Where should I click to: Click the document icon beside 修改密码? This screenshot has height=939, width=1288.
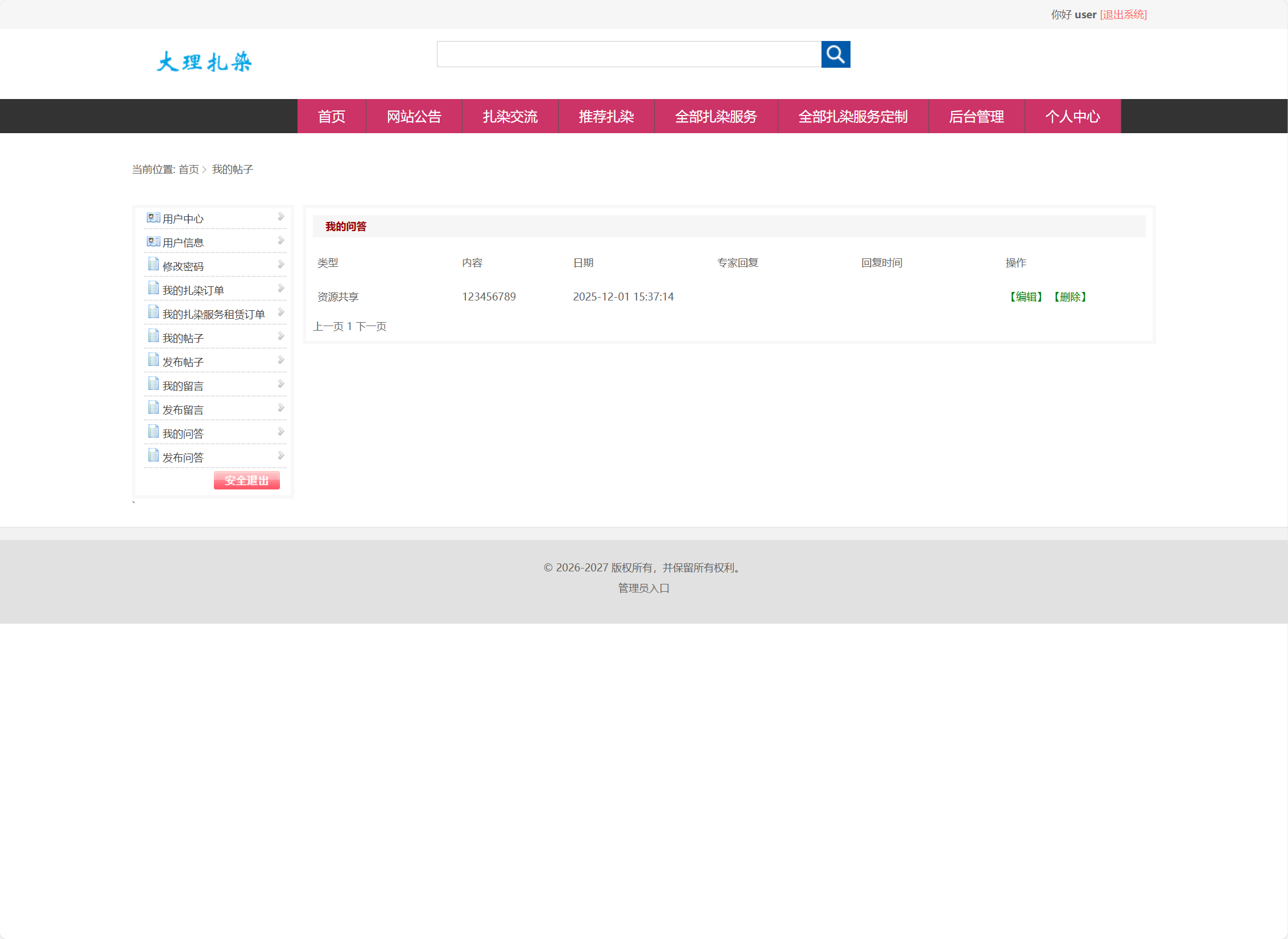tap(153, 265)
